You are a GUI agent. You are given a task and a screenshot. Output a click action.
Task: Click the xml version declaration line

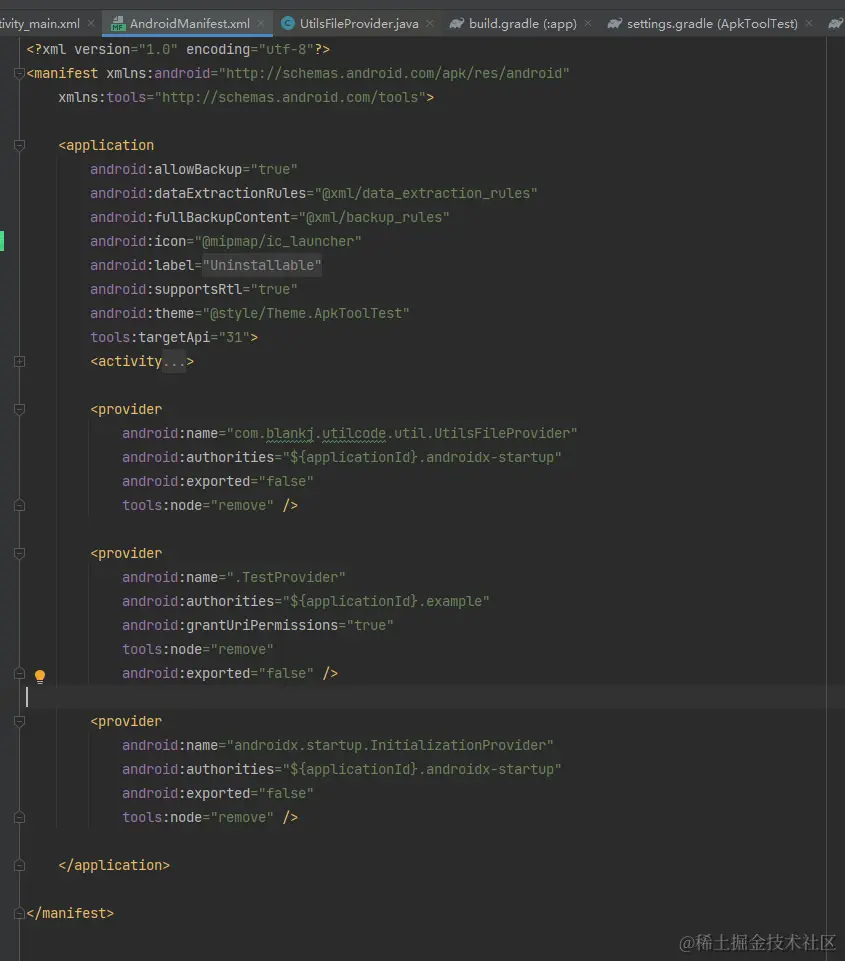point(178,49)
